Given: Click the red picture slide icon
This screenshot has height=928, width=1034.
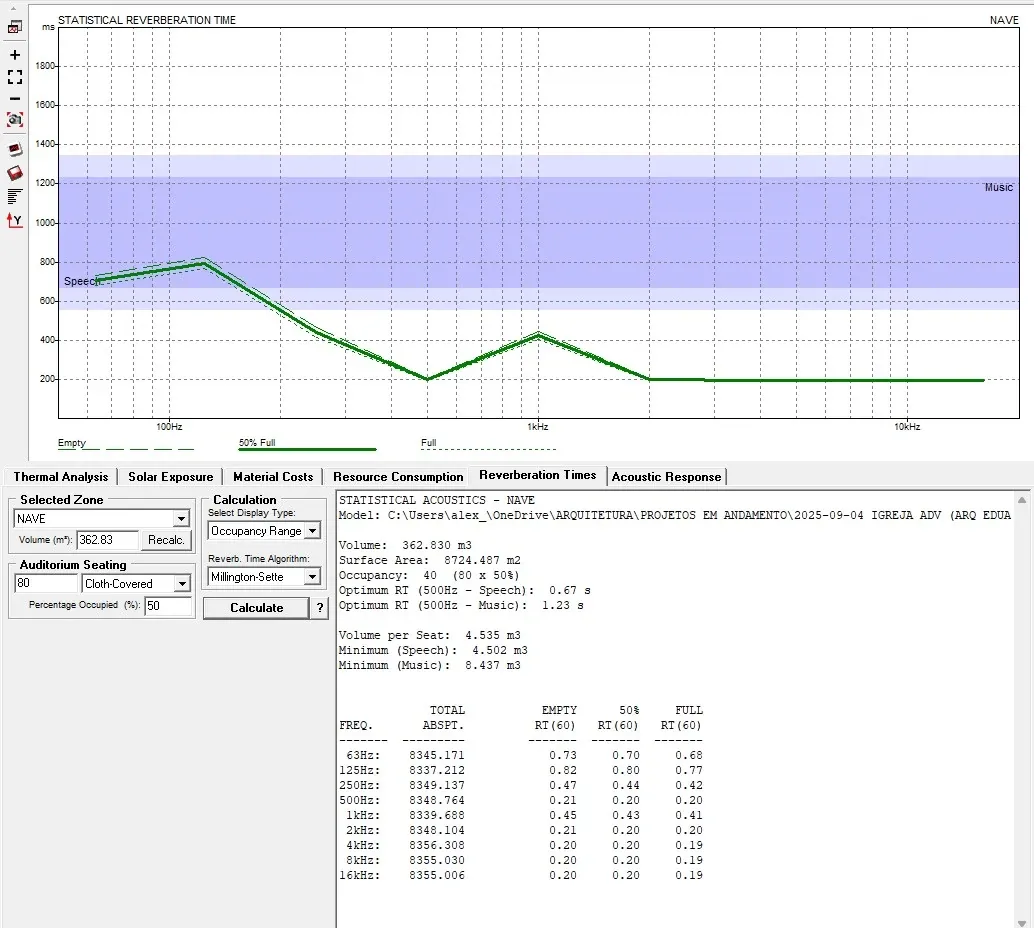Looking at the screenshot, I should tap(15, 149).
